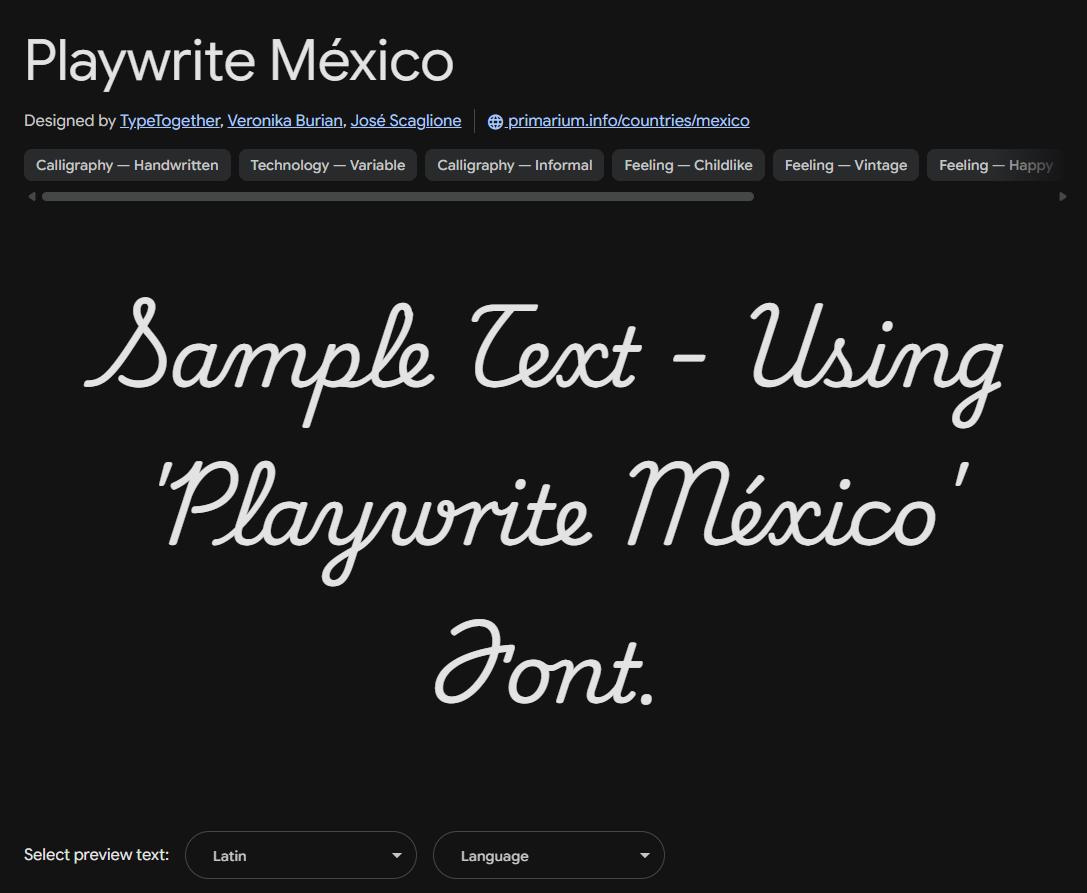Select the Technology — Variable tag

[328, 165]
